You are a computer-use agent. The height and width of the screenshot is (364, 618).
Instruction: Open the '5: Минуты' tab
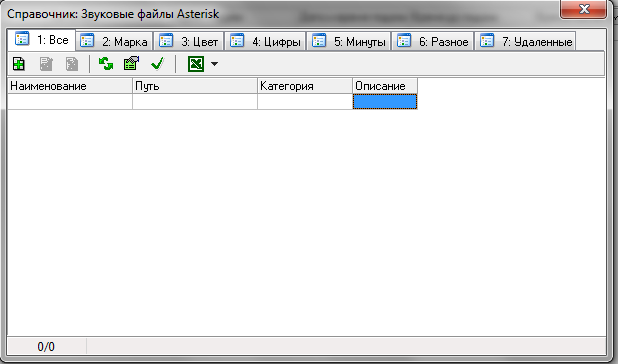pyautogui.click(x=349, y=41)
